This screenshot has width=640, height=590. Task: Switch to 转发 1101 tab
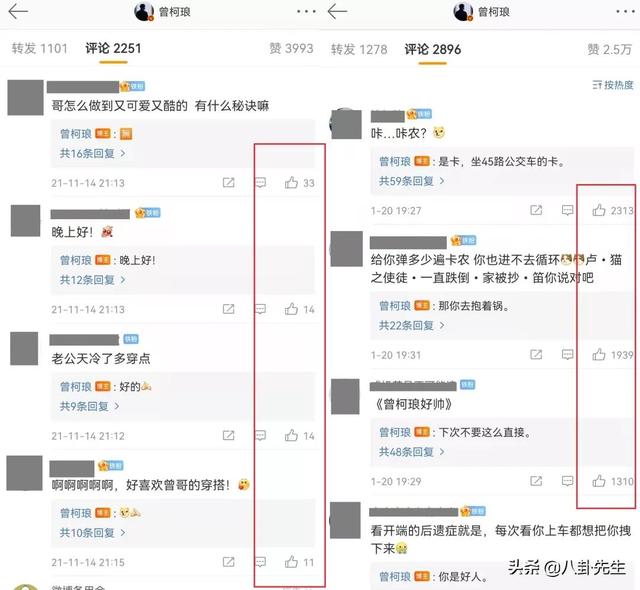(x=40, y=49)
